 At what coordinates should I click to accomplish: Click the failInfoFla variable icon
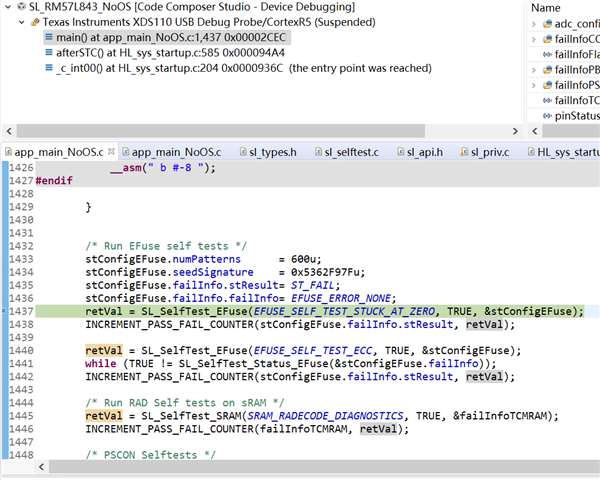pyautogui.click(x=548, y=55)
